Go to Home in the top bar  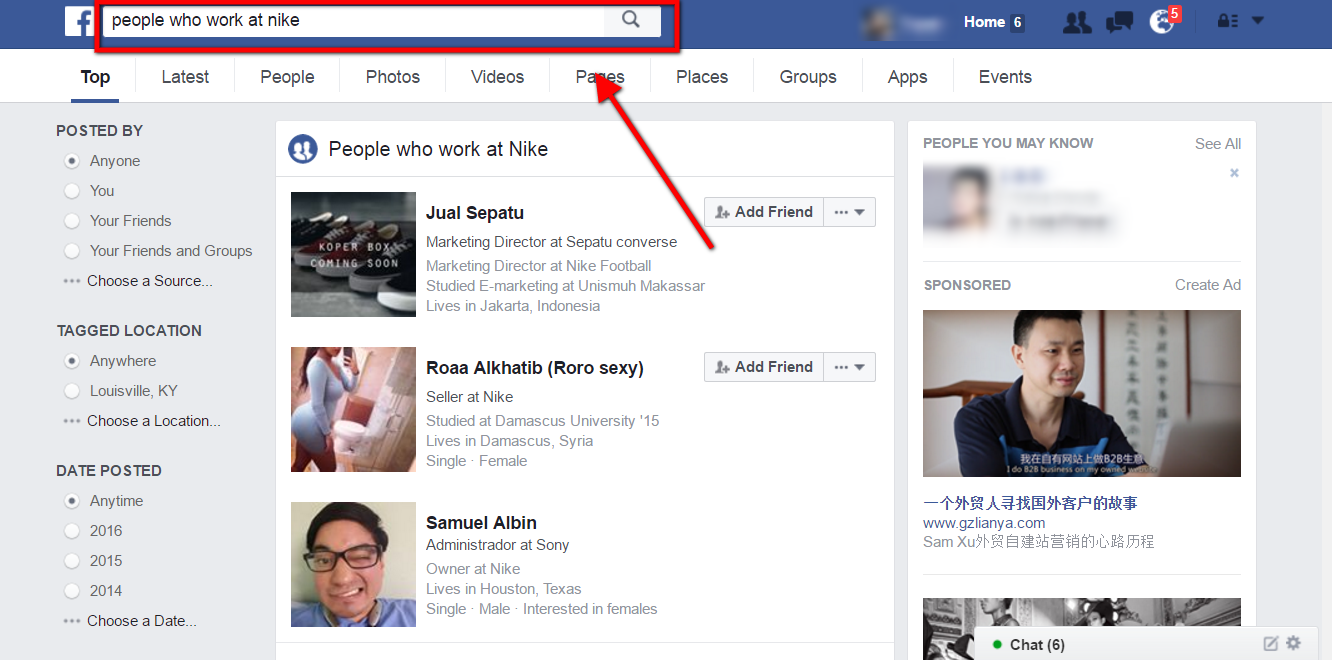tap(984, 22)
